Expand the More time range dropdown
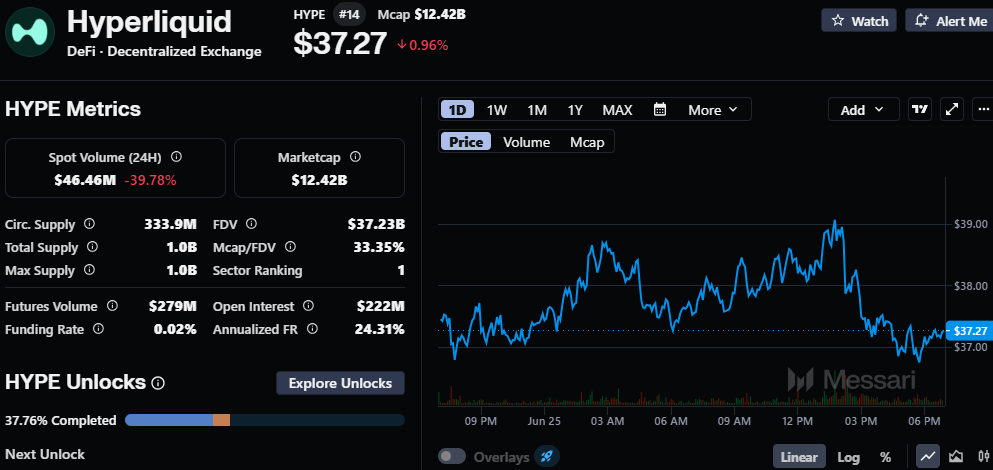The height and width of the screenshot is (470, 993). tap(713, 110)
